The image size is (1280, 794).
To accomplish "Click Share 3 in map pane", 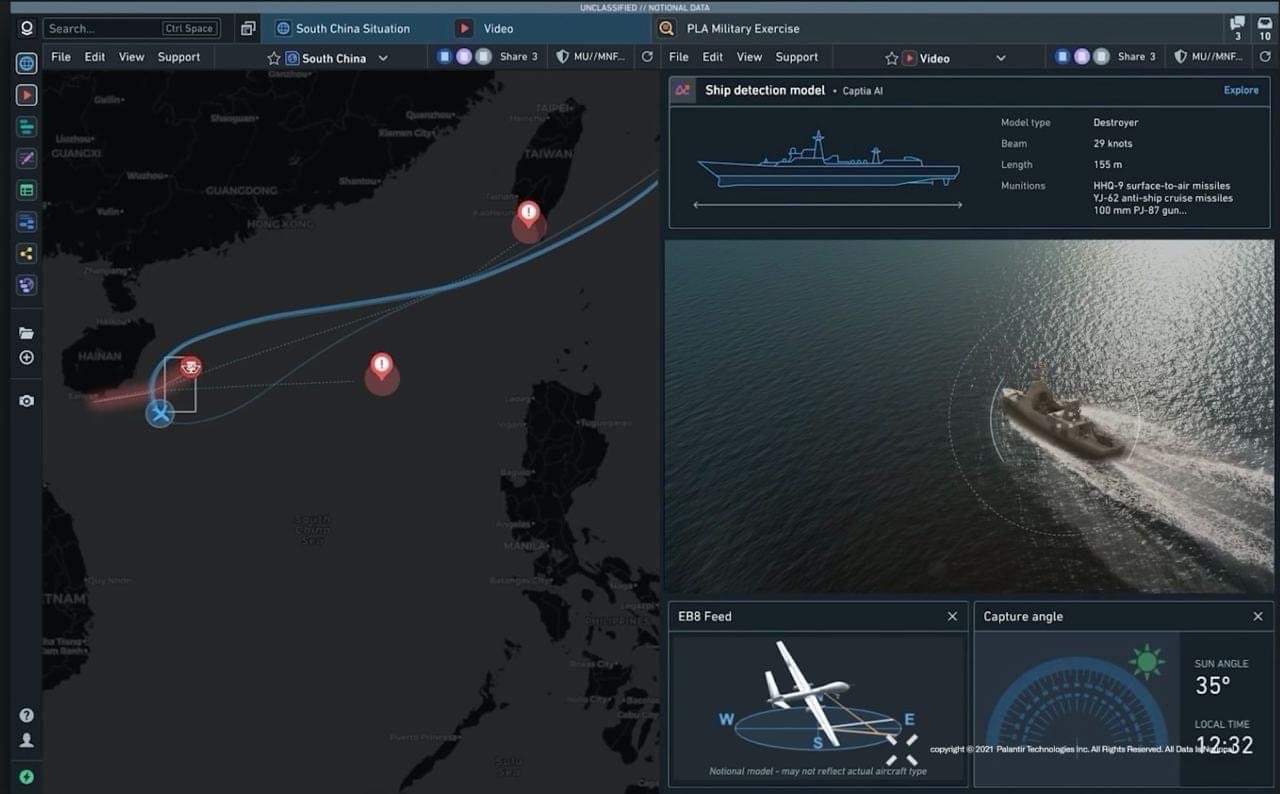I will point(519,57).
